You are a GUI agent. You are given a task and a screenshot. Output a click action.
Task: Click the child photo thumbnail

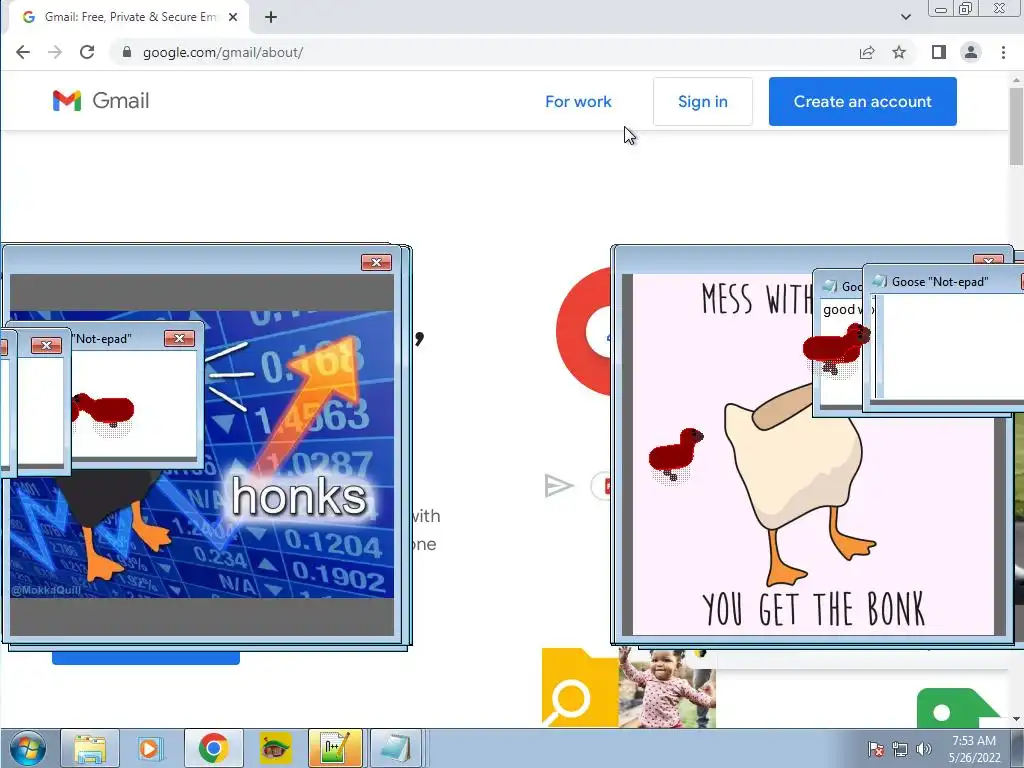667,688
